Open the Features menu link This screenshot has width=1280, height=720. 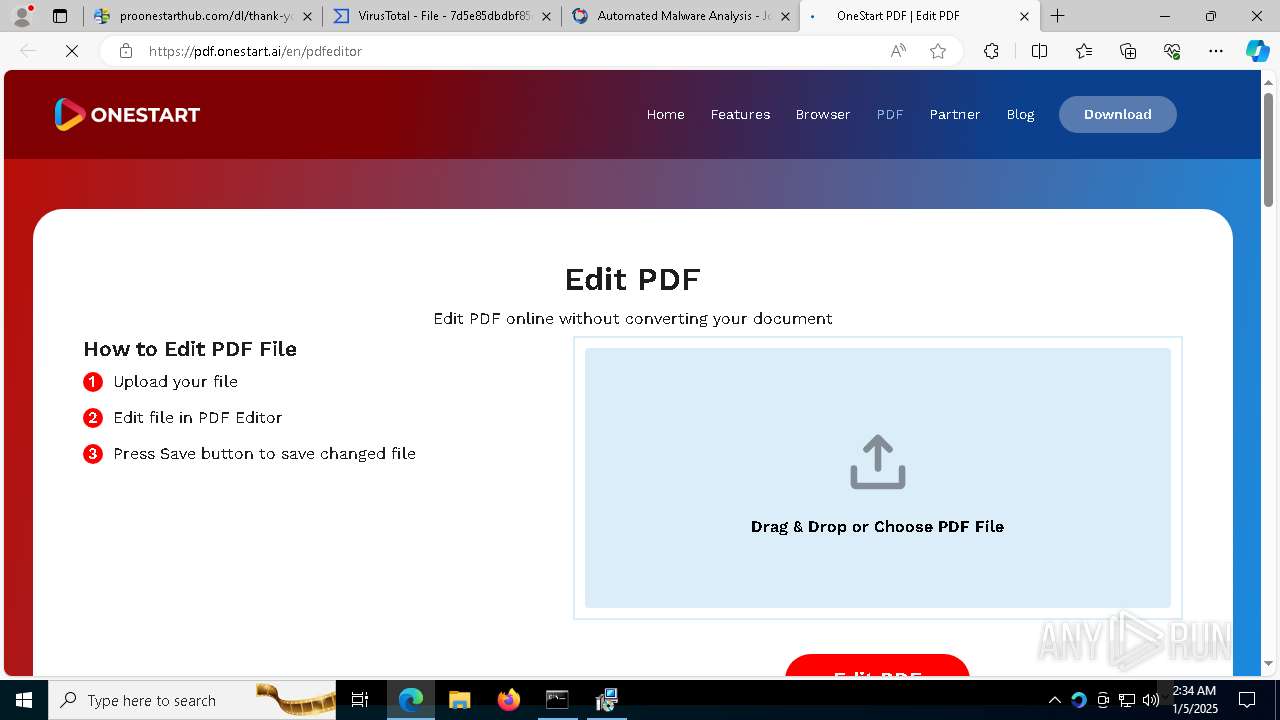[x=740, y=114]
